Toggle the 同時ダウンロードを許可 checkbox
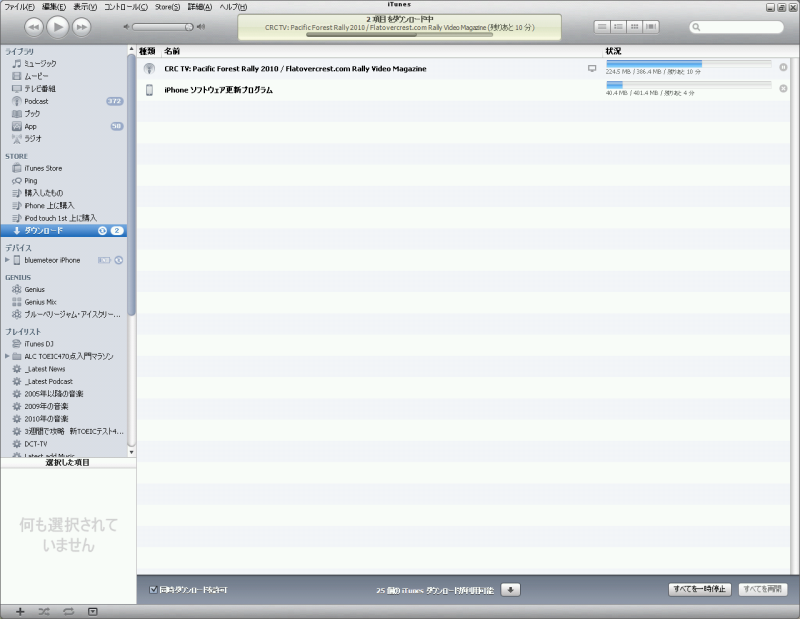The image size is (800, 619). click(153, 590)
